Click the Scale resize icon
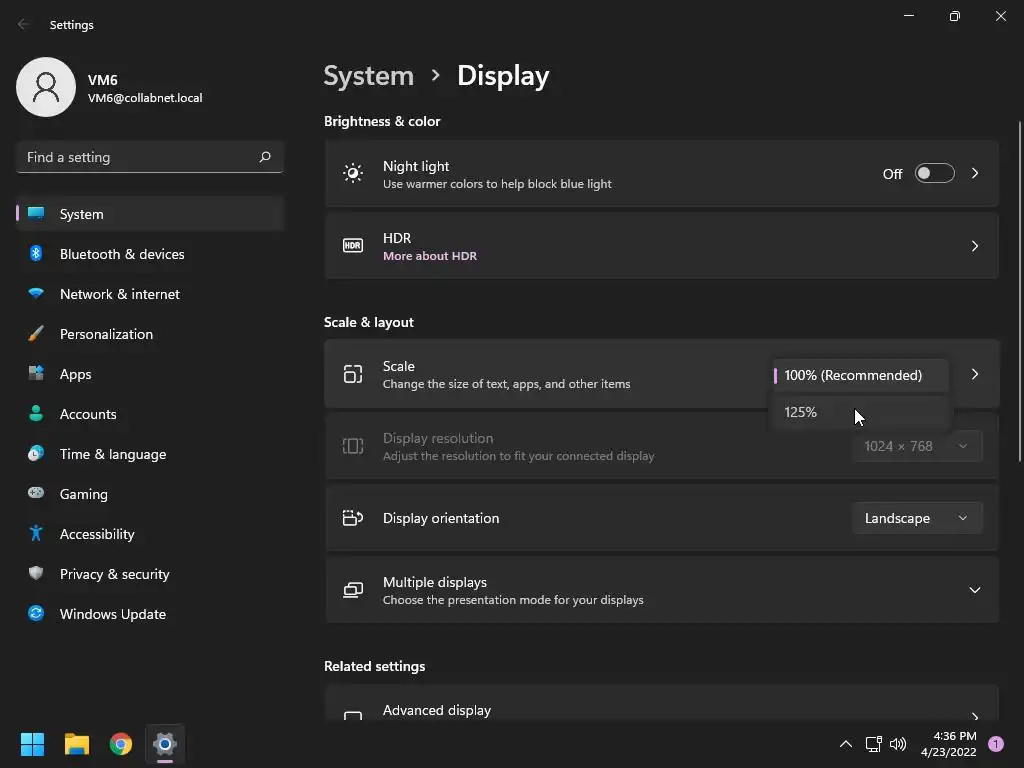The height and width of the screenshot is (768, 1024). click(353, 374)
